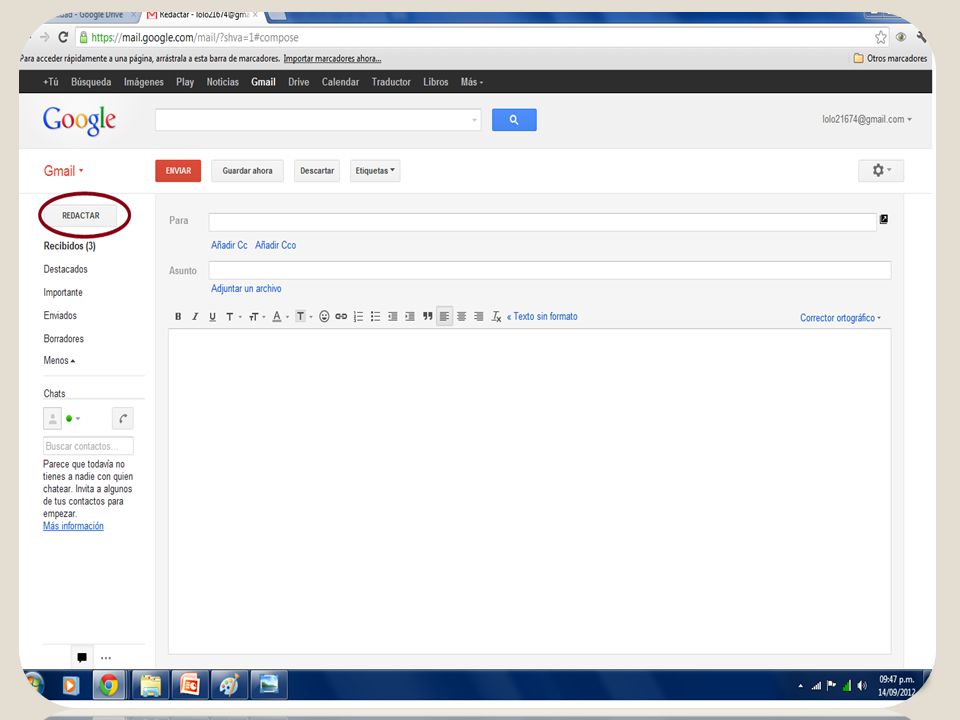
Task: Open Chrome from the taskbar
Action: pyautogui.click(x=109, y=685)
